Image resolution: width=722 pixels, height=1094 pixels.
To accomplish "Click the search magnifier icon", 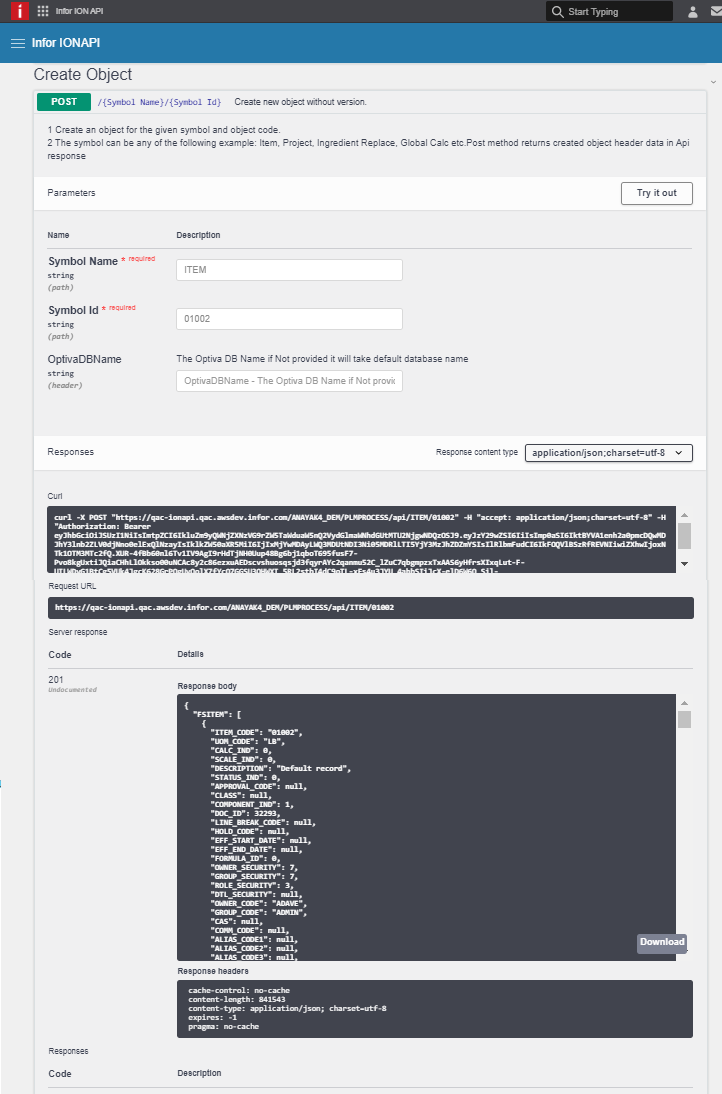I will tap(557, 11).
